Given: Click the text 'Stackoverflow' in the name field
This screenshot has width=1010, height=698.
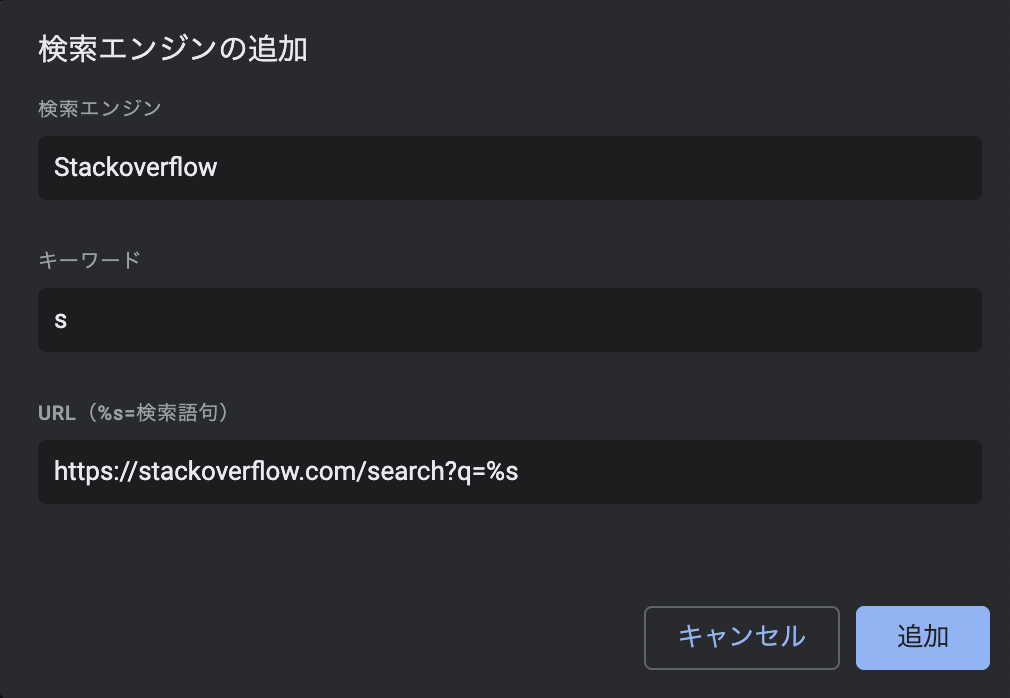Looking at the screenshot, I should [137, 167].
